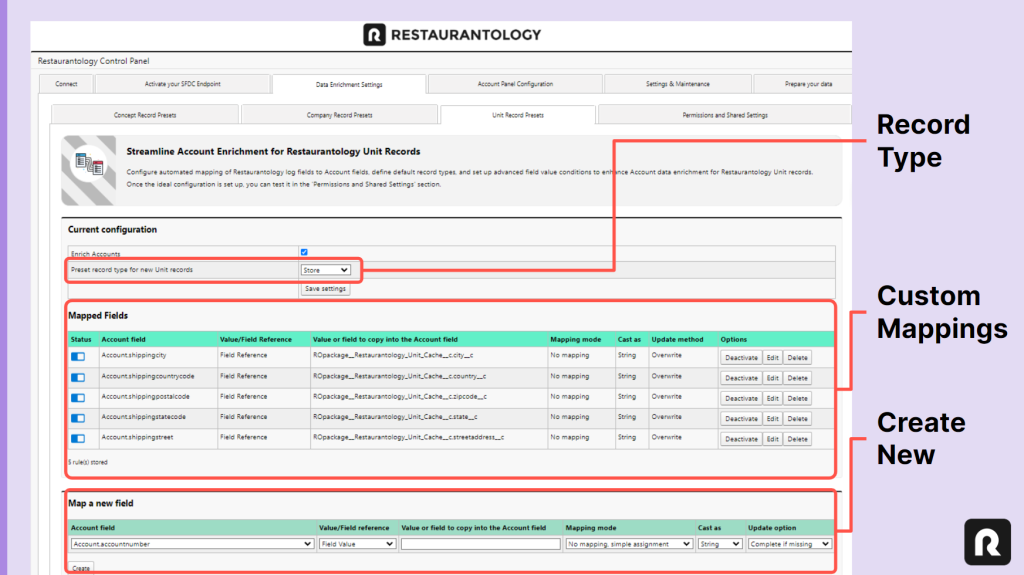Click the Restaurantology logo icon in header
This screenshot has width=1024, height=575.
[x=374, y=35]
